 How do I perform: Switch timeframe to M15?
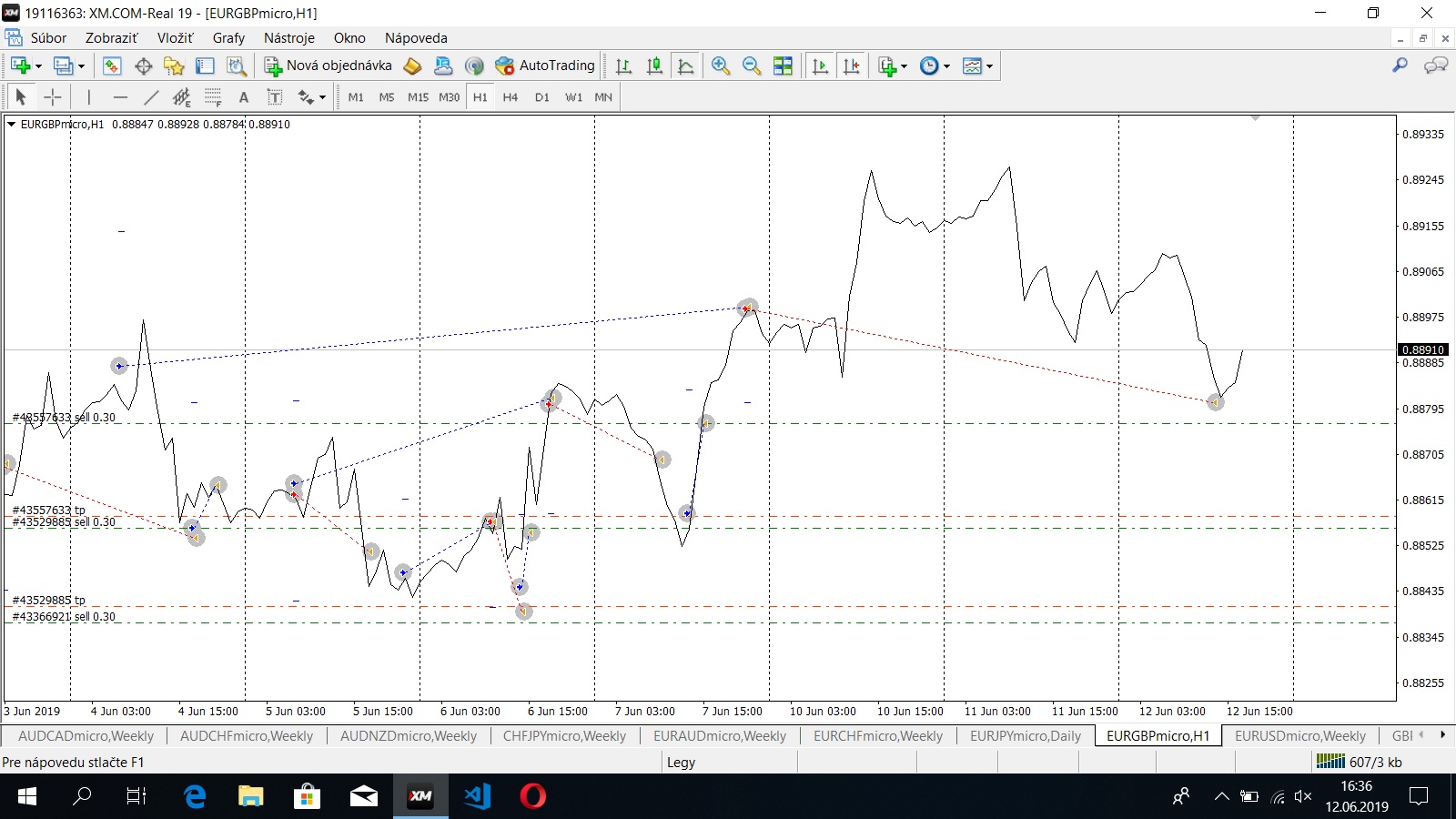418,97
